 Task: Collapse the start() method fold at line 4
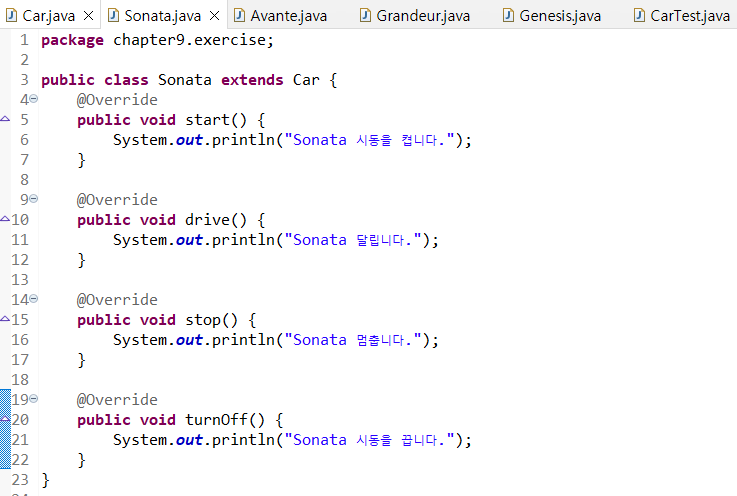(x=33, y=100)
